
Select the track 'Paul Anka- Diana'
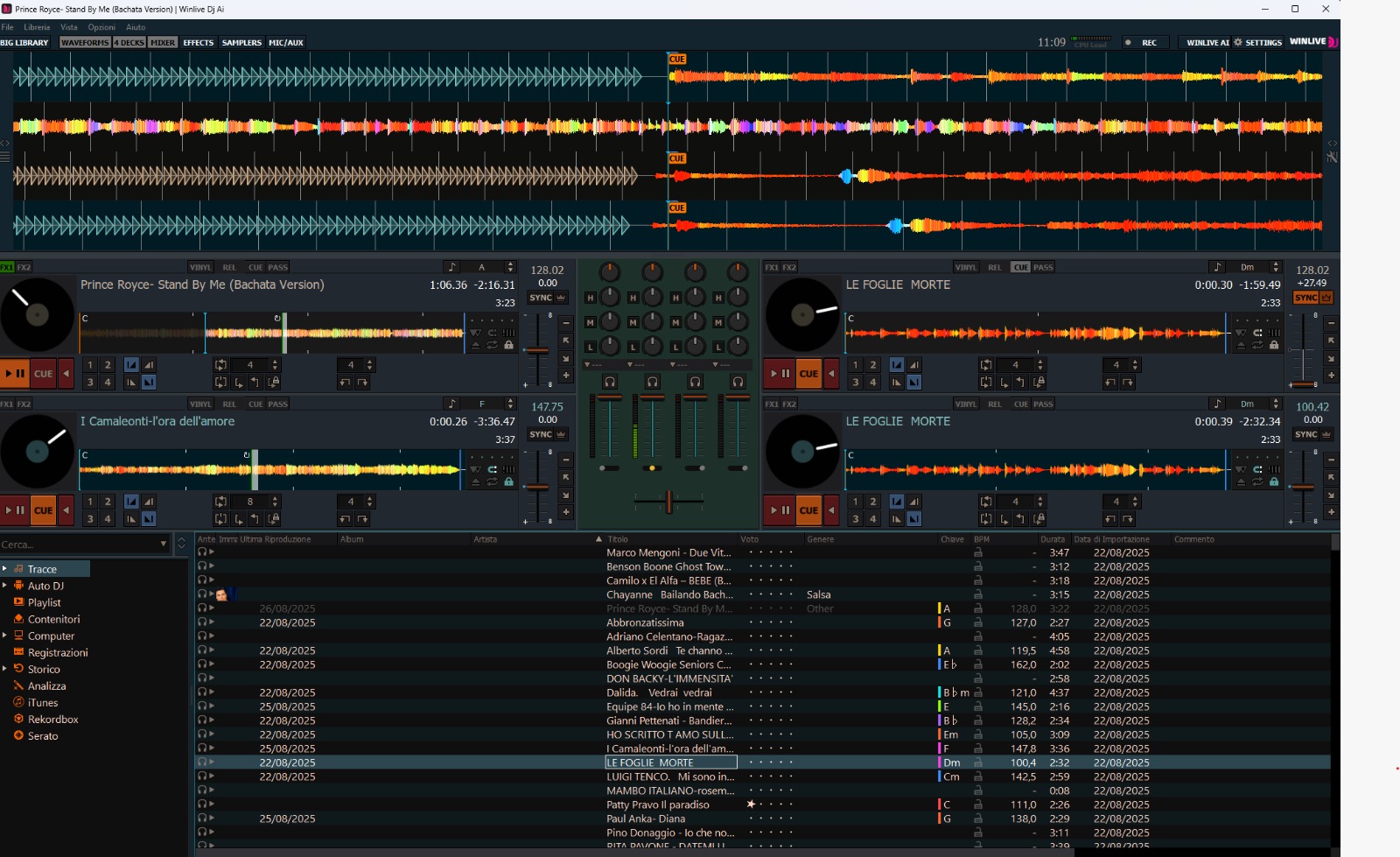tap(646, 818)
